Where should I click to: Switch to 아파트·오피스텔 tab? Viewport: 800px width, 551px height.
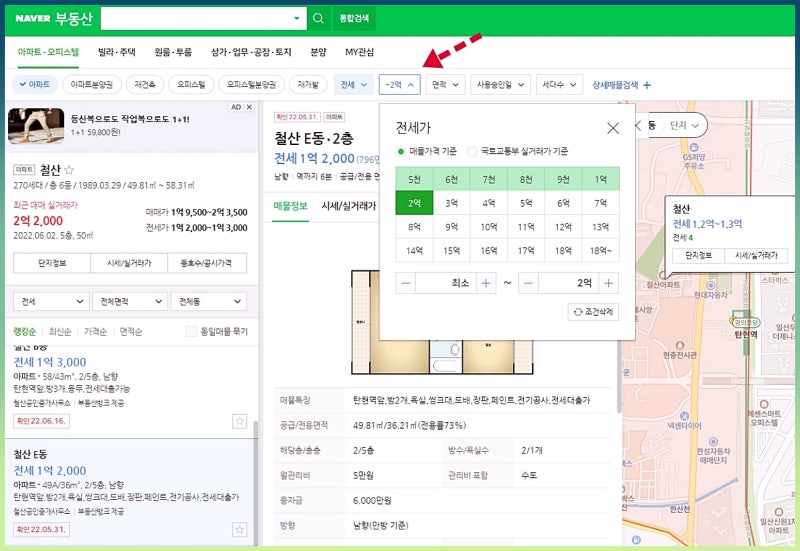point(48,52)
